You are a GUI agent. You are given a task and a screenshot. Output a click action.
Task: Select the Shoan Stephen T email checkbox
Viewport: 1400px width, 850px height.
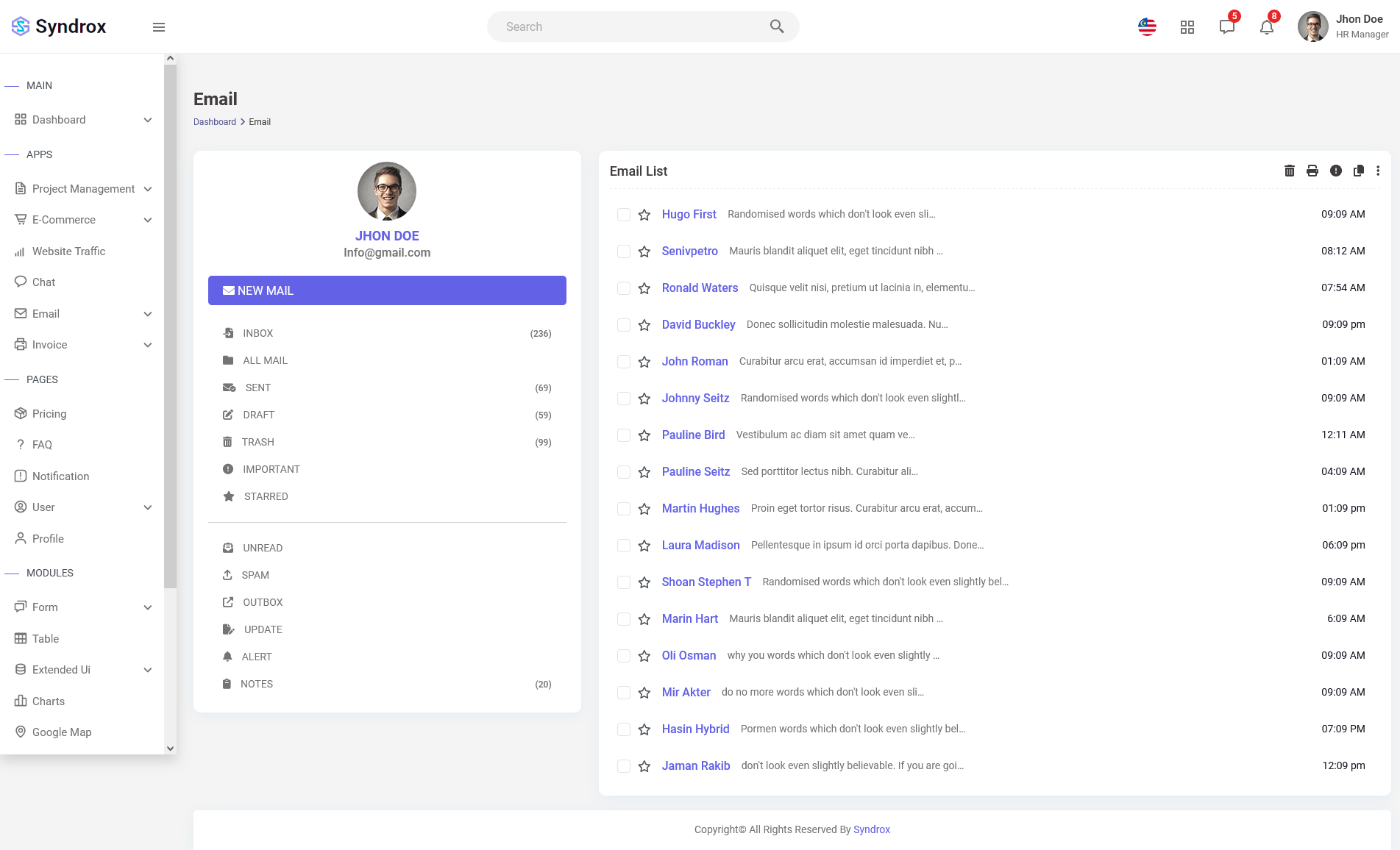[624, 582]
